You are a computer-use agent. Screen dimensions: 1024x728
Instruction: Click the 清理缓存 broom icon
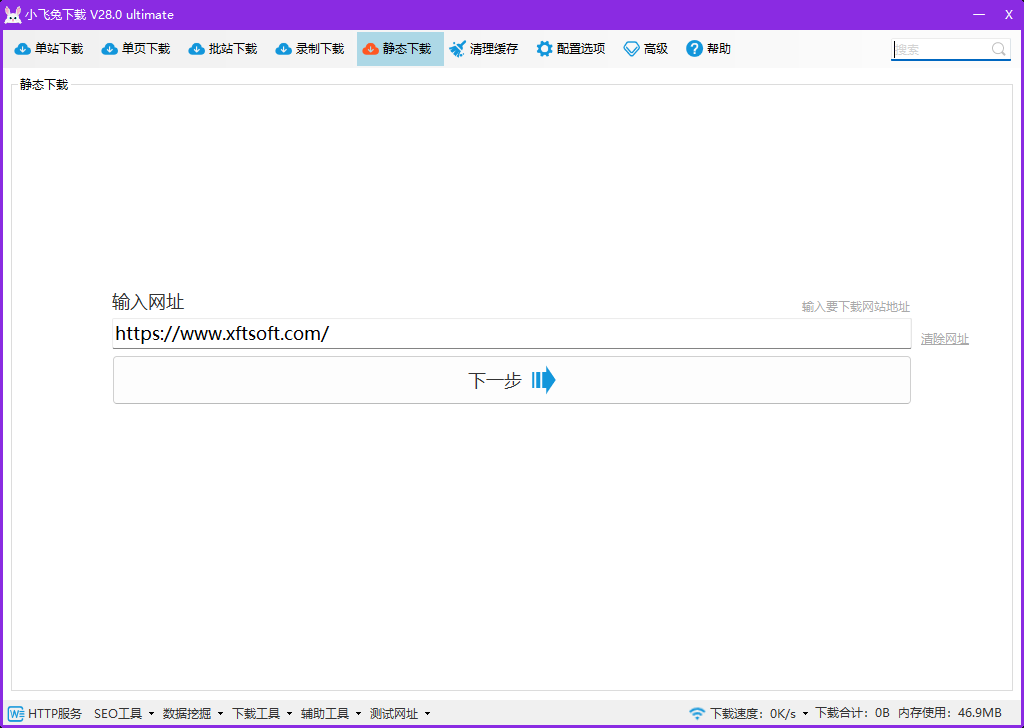pos(458,49)
